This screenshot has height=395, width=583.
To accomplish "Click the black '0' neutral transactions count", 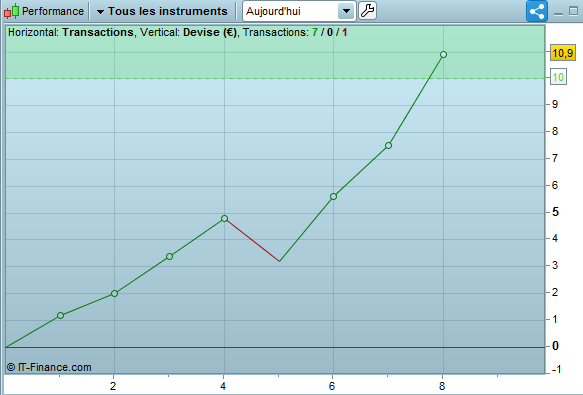I will 330,32.
